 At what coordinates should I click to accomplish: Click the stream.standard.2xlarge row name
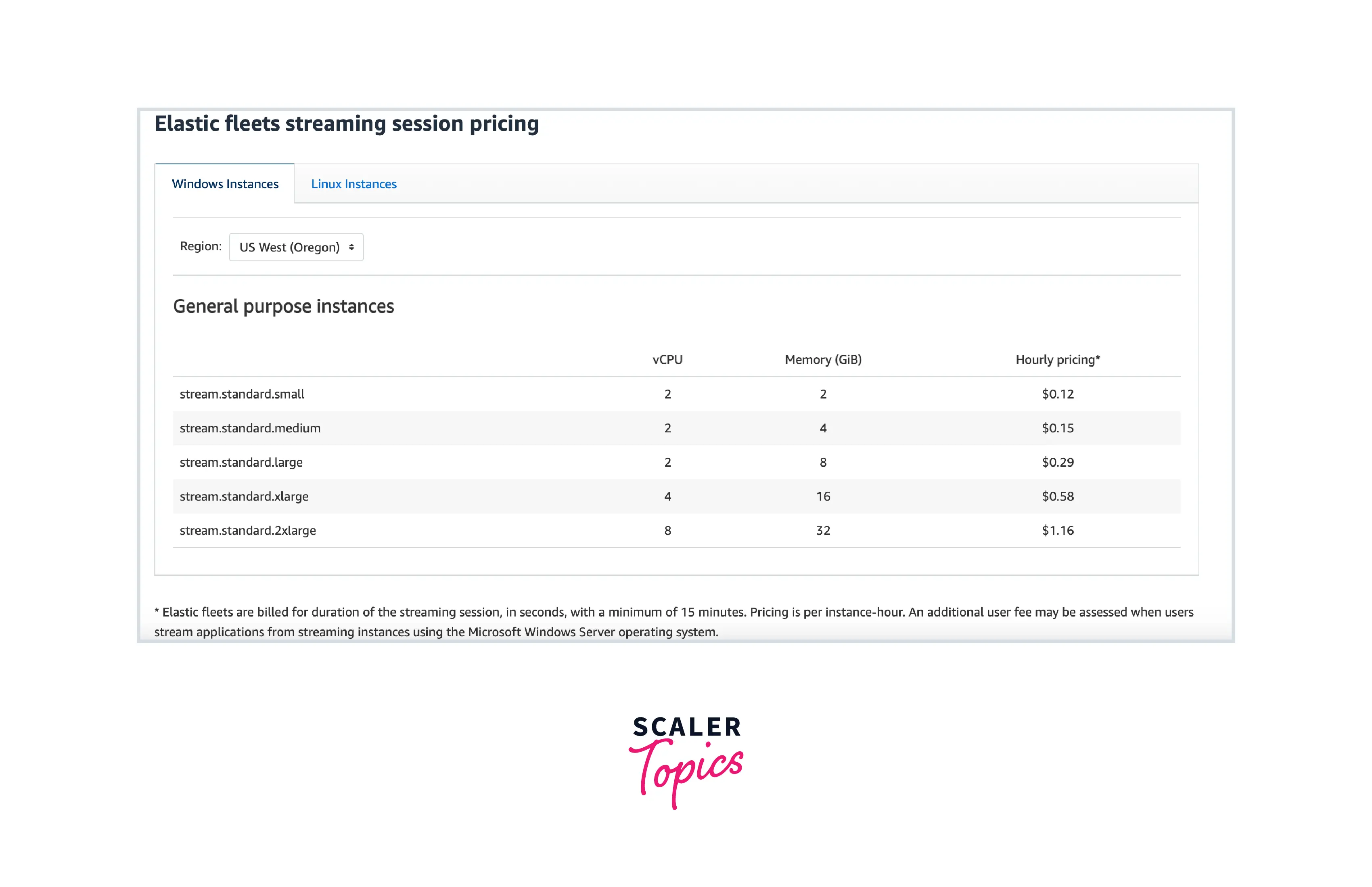[247, 531]
